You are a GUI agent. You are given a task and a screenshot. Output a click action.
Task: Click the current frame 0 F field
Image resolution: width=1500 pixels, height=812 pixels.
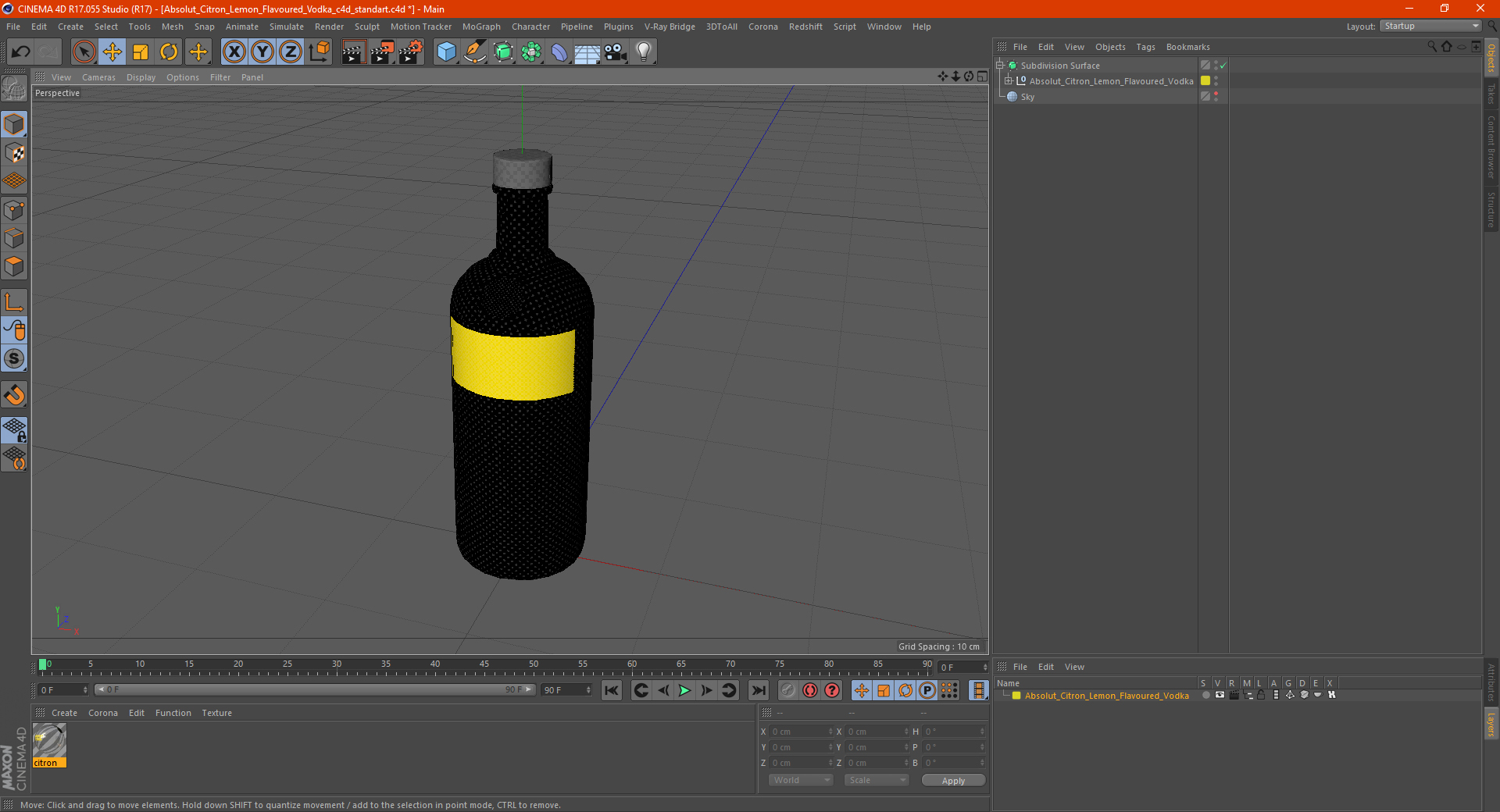[x=63, y=690]
